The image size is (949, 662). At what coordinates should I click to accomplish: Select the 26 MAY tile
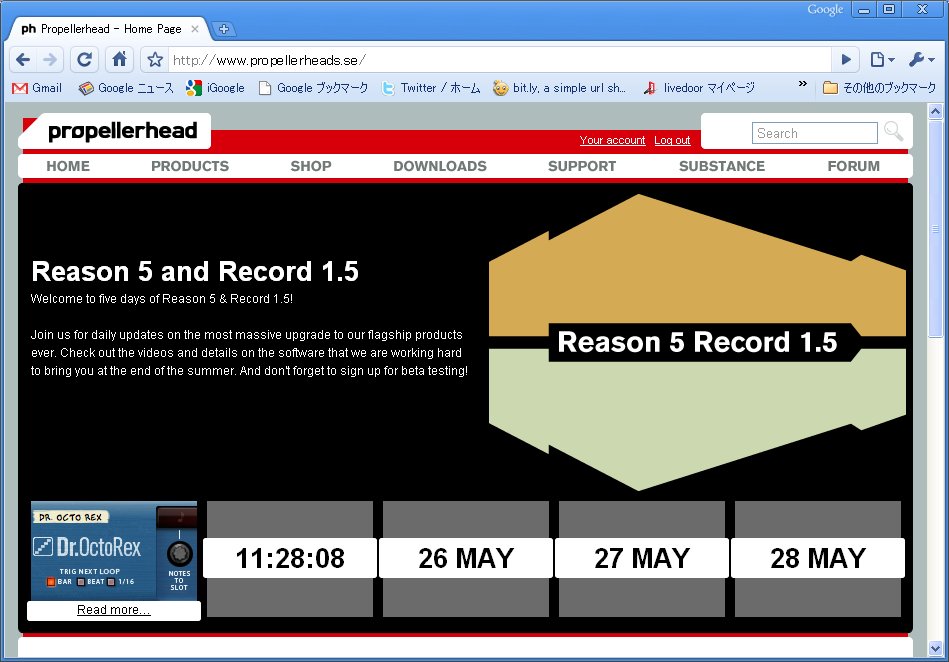(x=466, y=559)
